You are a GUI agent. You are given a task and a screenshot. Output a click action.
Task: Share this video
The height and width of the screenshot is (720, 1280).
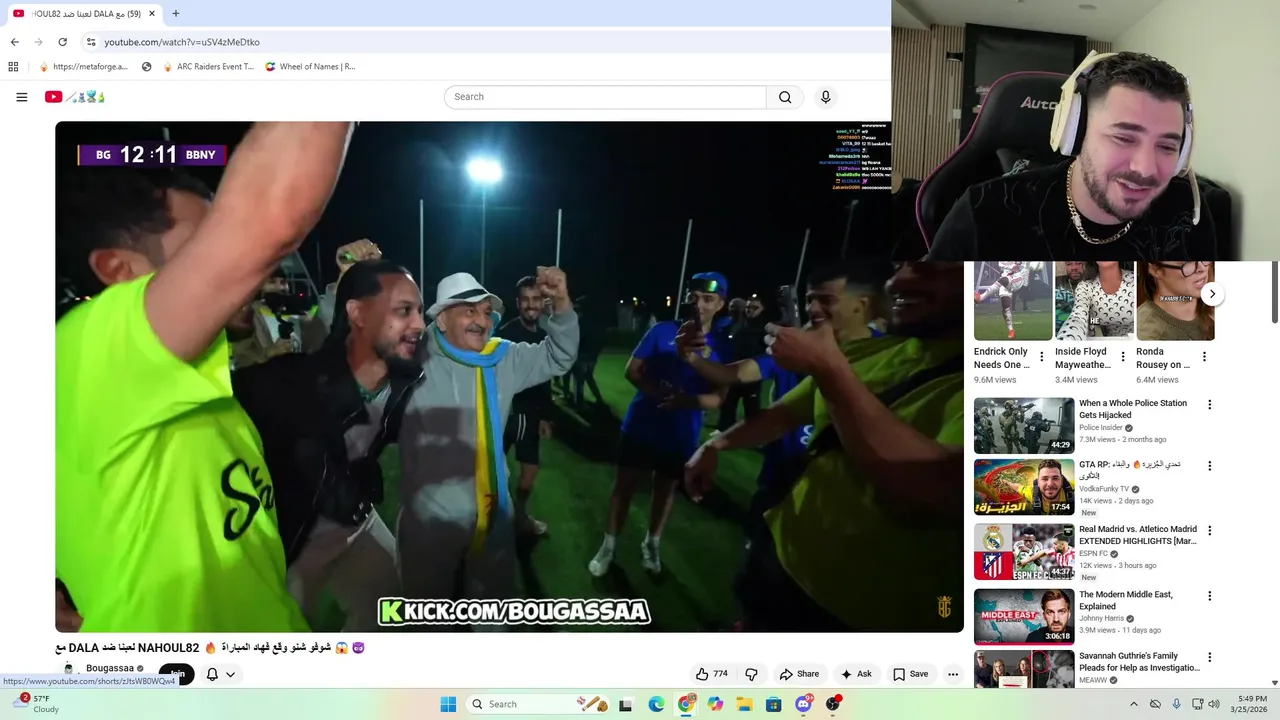(x=799, y=674)
